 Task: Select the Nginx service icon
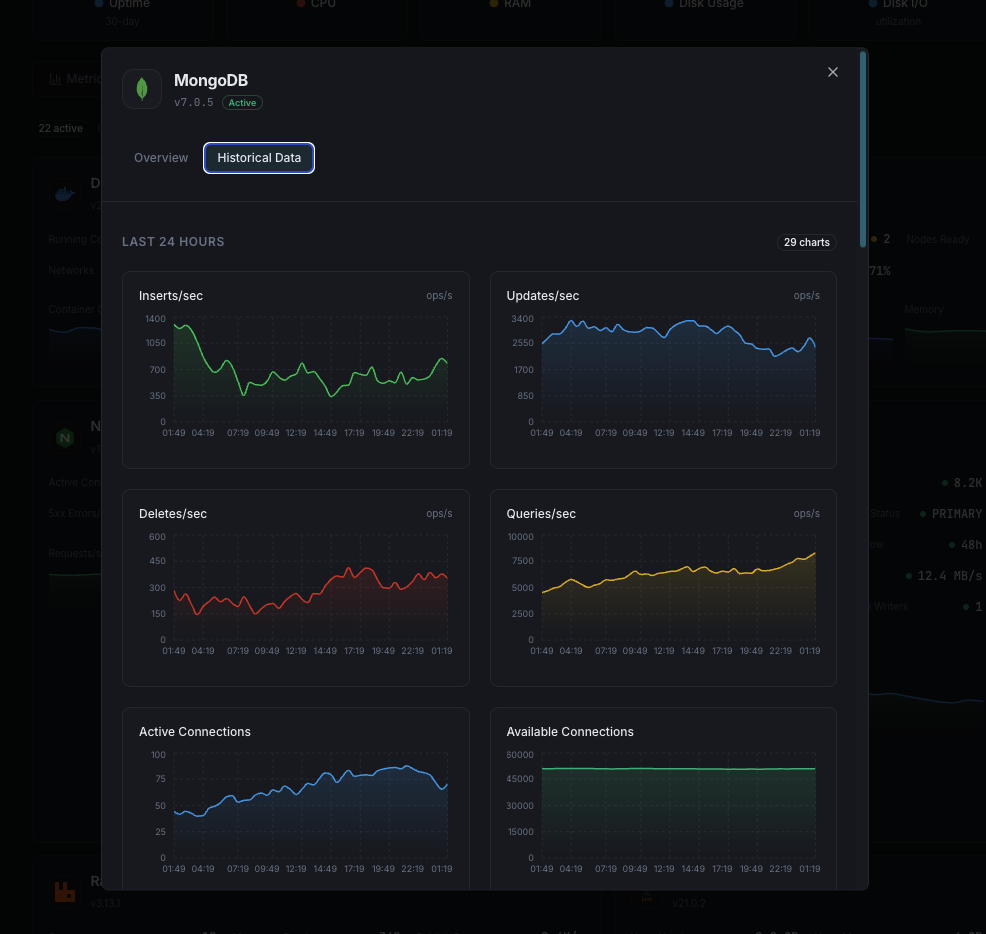pos(64,437)
